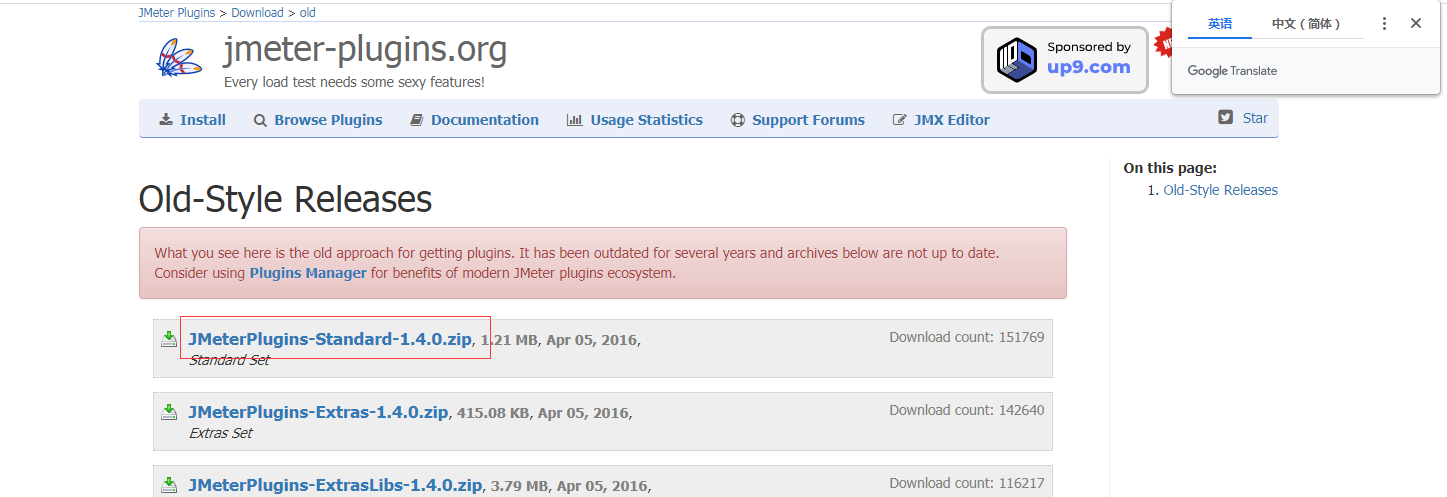The width and height of the screenshot is (1447, 497).
Task: Go to the Documentation page
Action: [485, 120]
